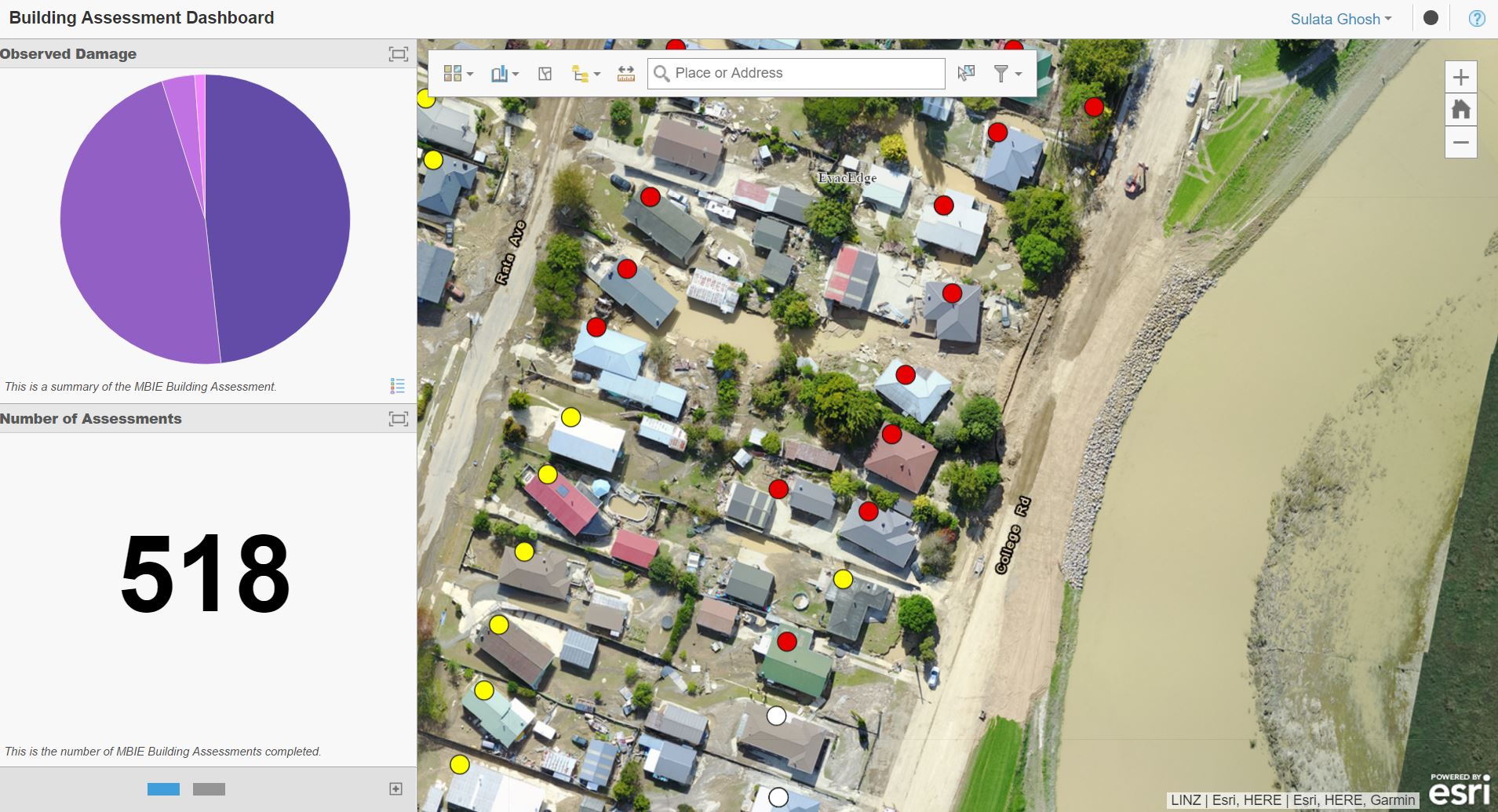Click the MBIE assessments completed caption
Screen dimensions: 1498x812
click(x=163, y=752)
